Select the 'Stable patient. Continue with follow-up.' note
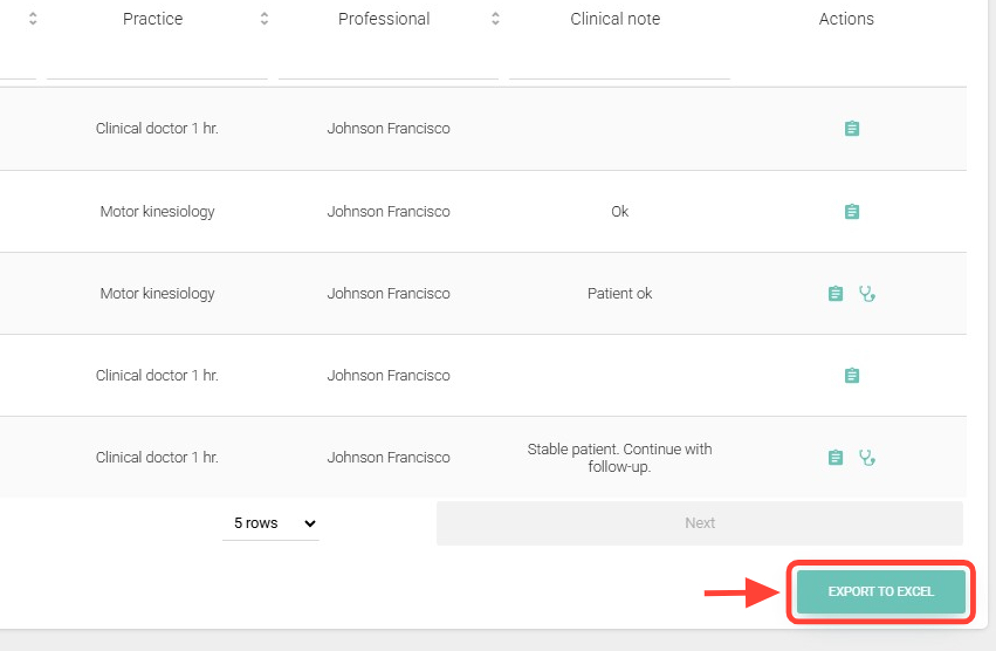The image size is (996, 651). [619, 458]
